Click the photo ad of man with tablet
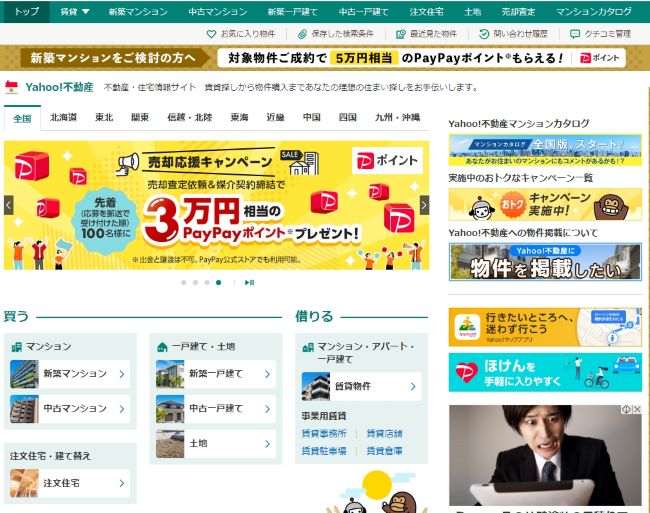 (545, 456)
